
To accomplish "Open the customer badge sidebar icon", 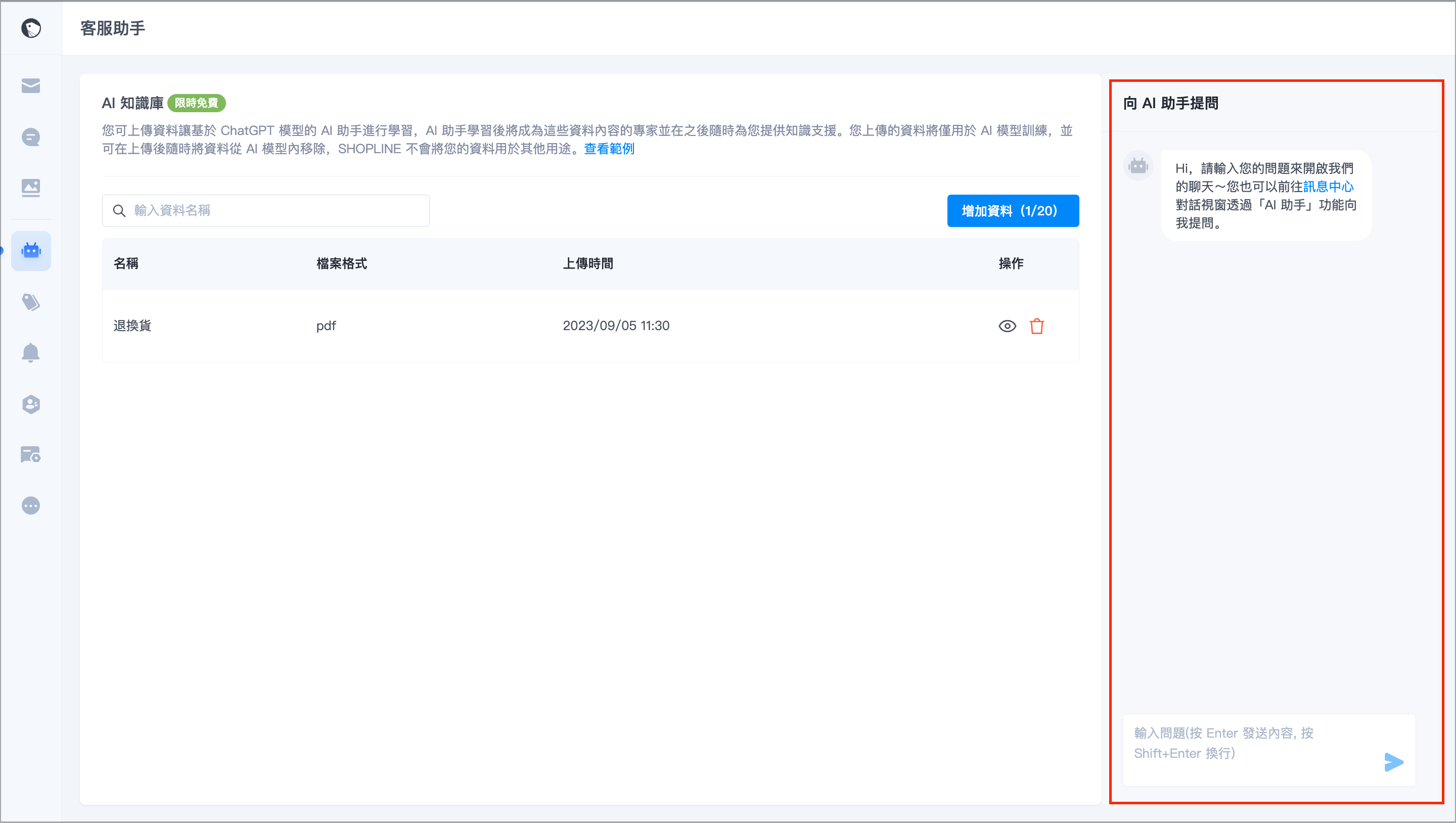I will 30,403.
